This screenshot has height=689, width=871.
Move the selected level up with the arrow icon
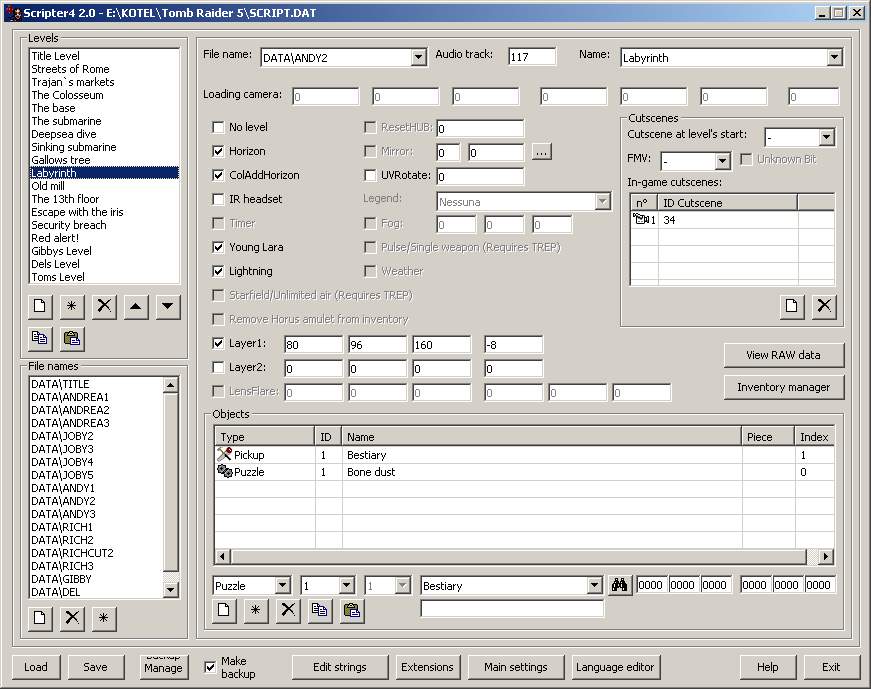[x=136, y=306]
